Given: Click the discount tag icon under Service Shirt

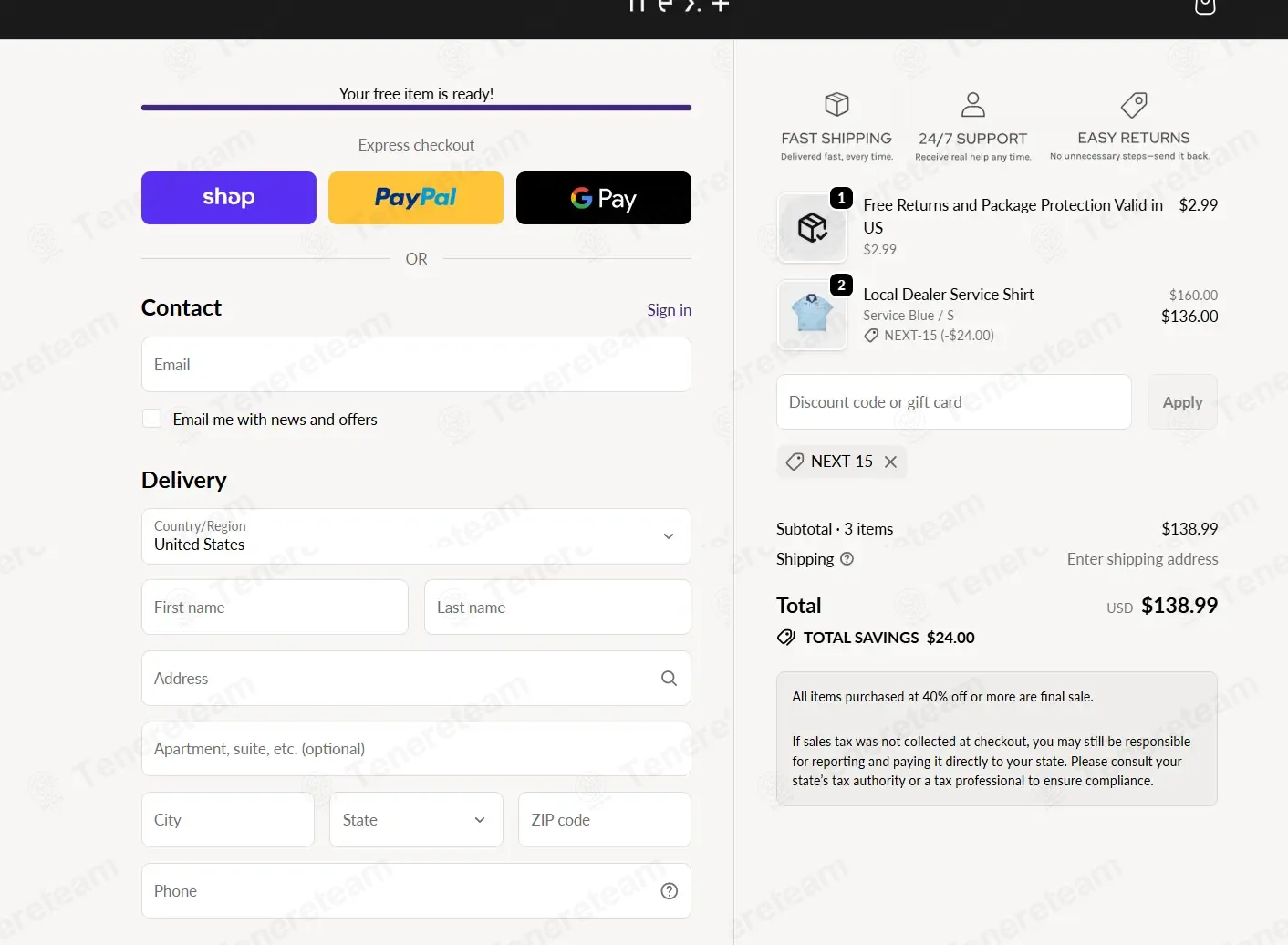Looking at the screenshot, I should pyautogui.click(x=871, y=336).
